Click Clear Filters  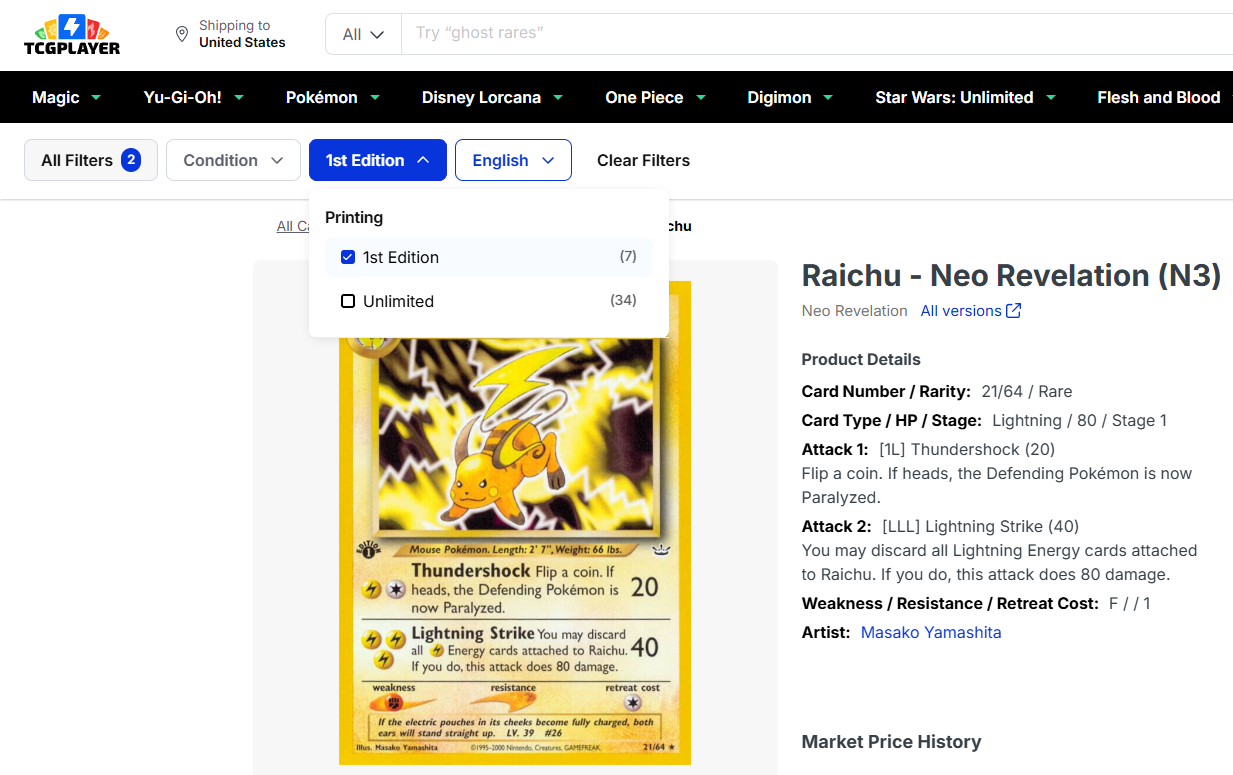(643, 160)
